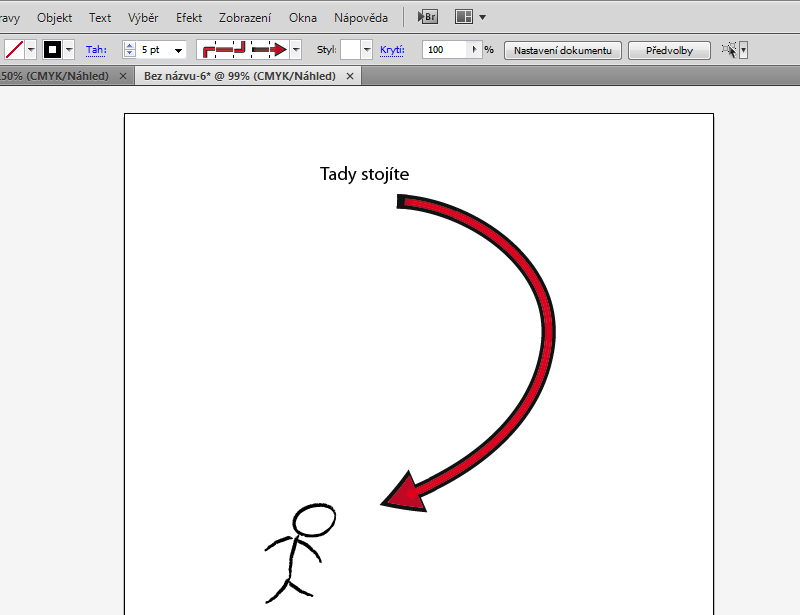
Task: Open the brush definition dropdown arrow
Action: pyautogui.click(x=296, y=49)
